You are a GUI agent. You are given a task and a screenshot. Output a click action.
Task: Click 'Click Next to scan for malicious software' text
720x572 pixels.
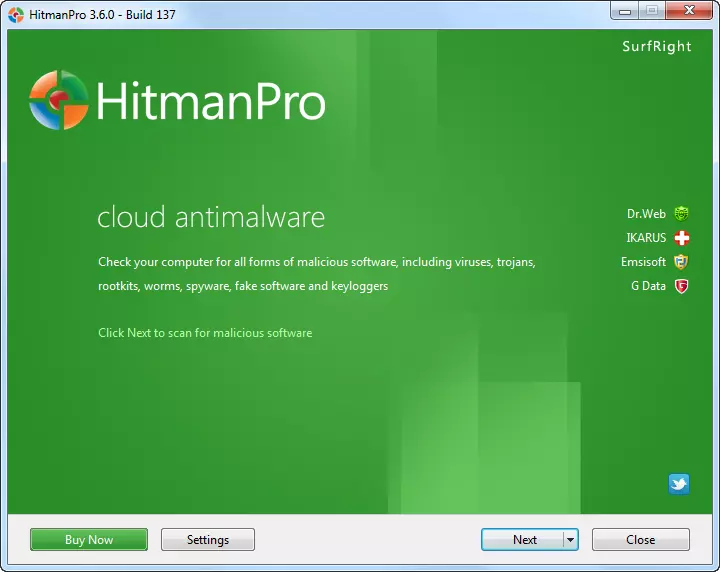tap(205, 333)
